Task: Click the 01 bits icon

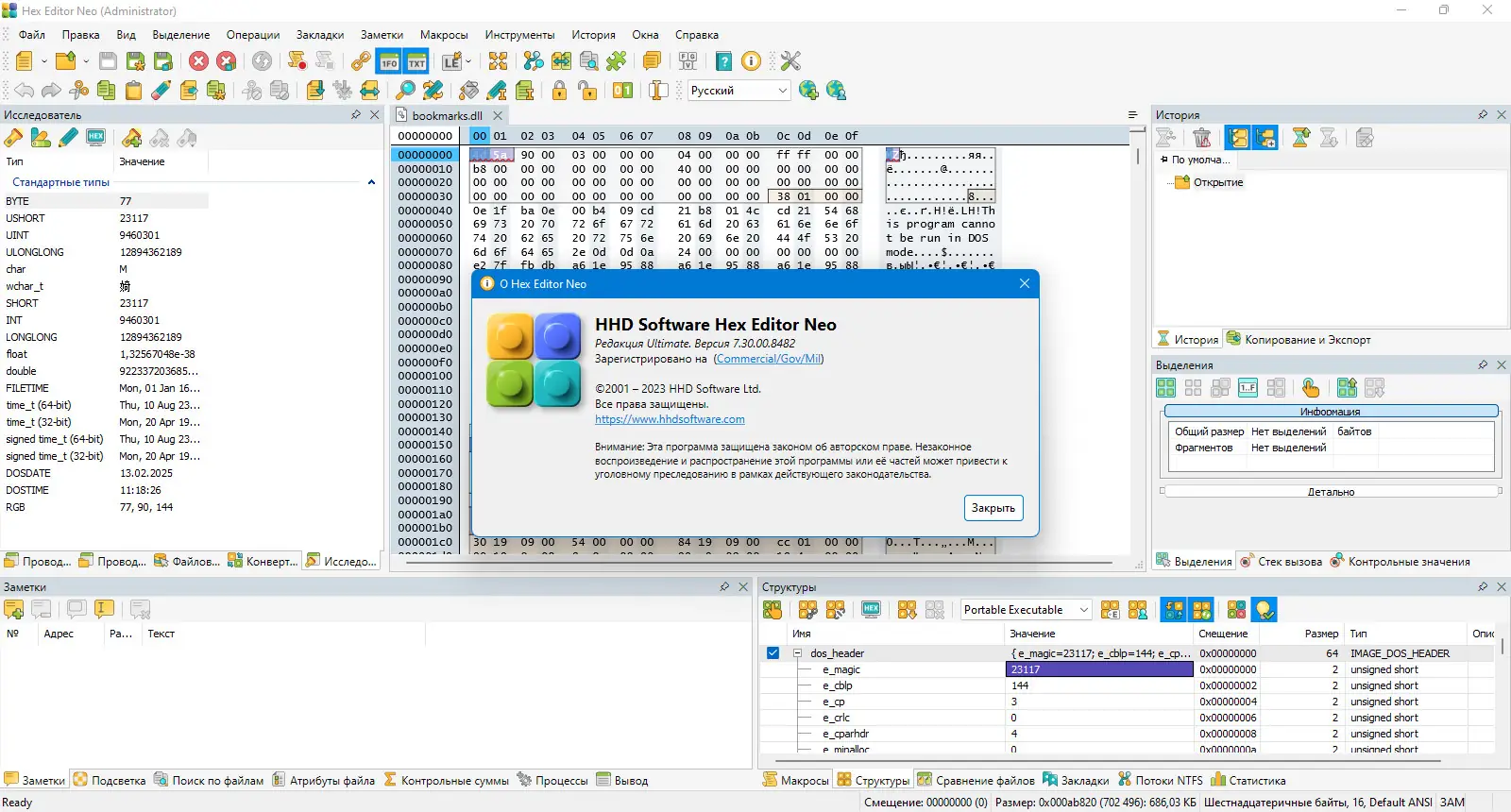Action: pyautogui.click(x=622, y=91)
